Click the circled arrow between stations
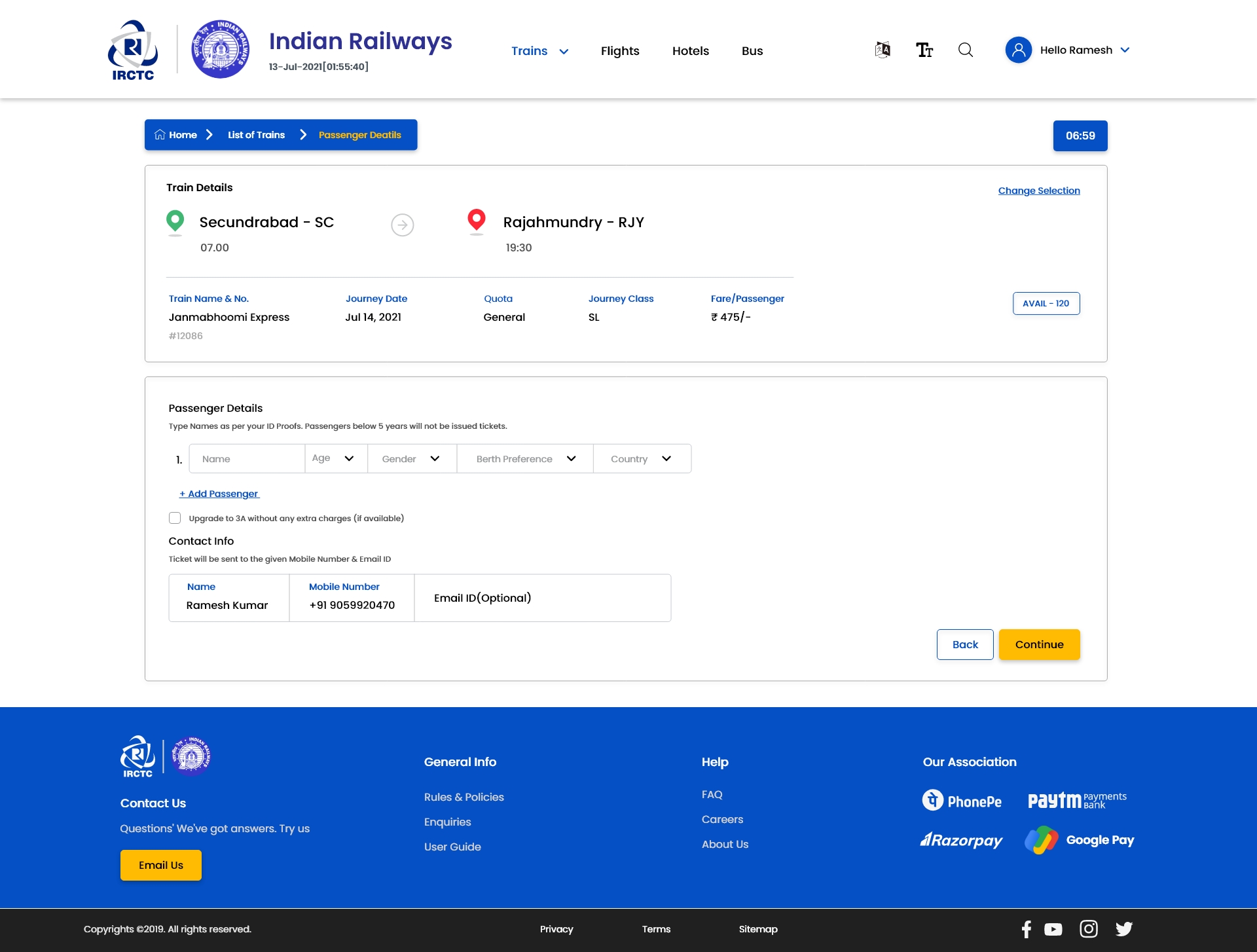The height and width of the screenshot is (952, 1257). coord(403,225)
